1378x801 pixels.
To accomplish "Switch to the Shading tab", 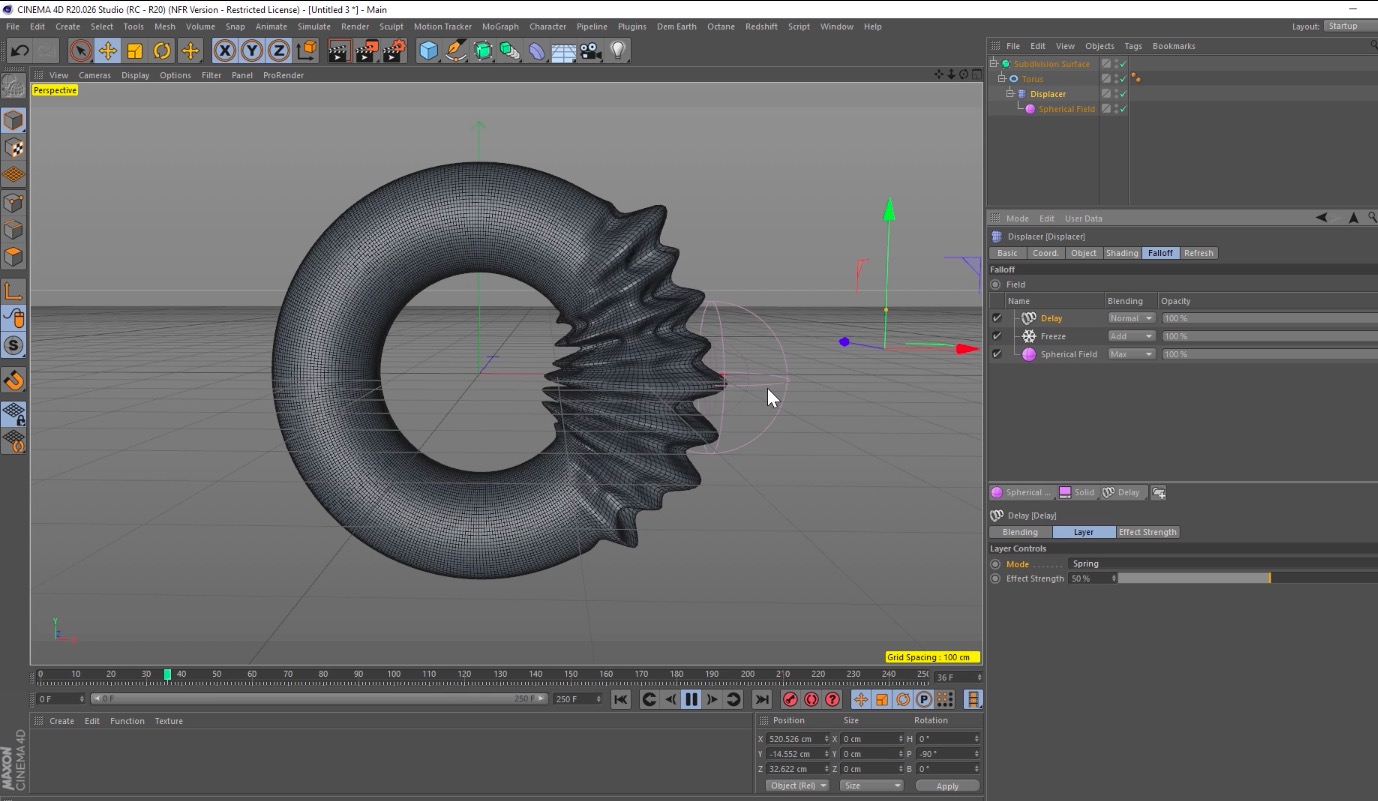I will [x=1121, y=253].
